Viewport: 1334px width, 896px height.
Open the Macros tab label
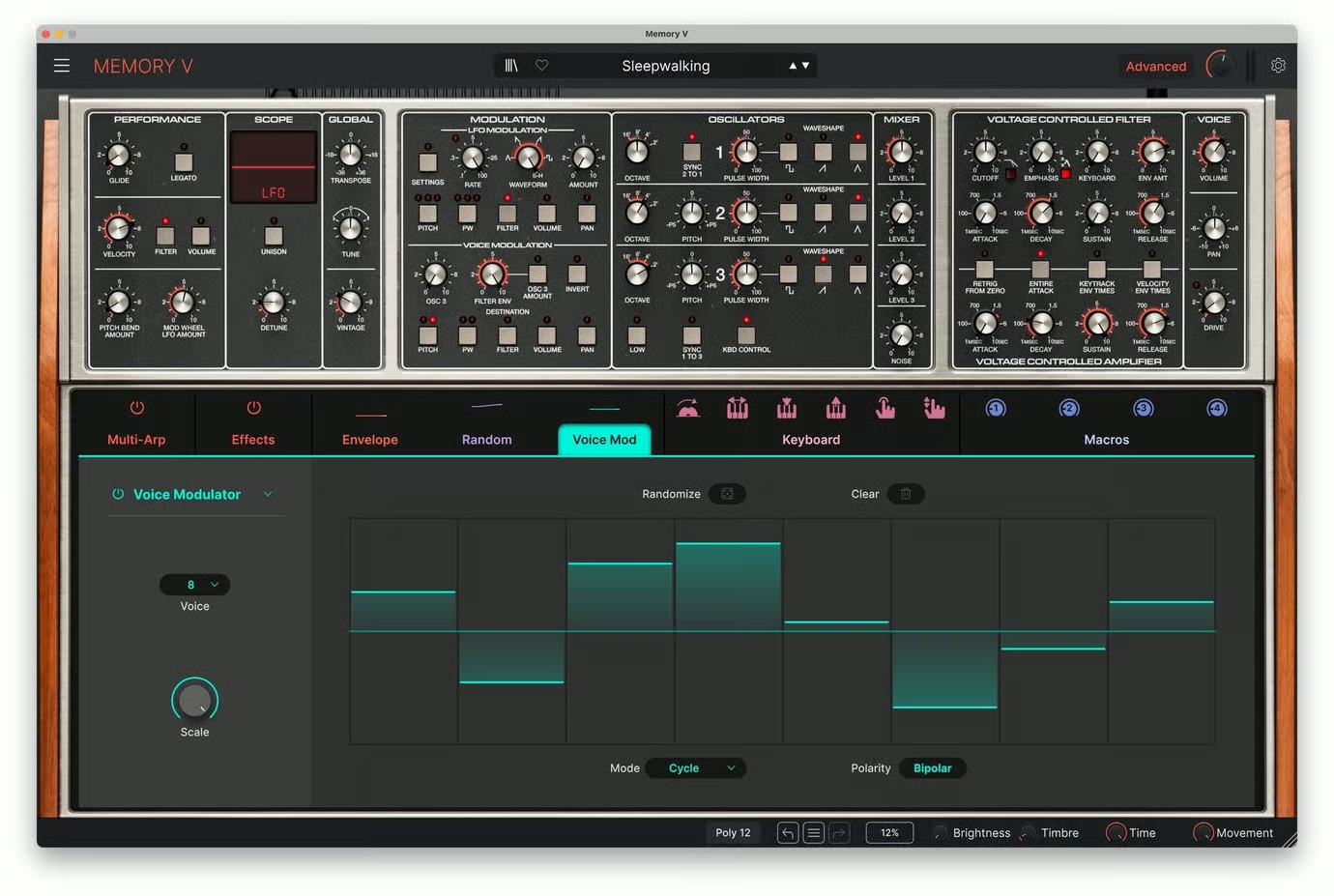point(1107,440)
